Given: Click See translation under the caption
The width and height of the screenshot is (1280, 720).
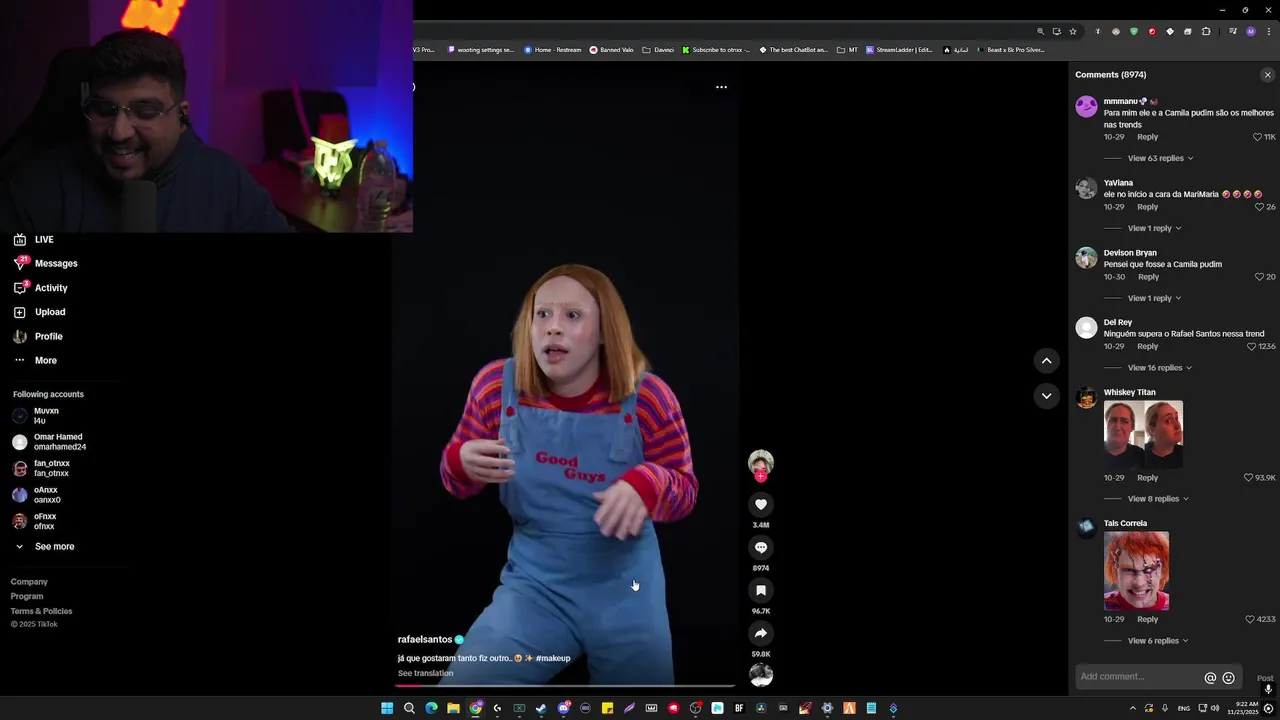Looking at the screenshot, I should (x=425, y=674).
